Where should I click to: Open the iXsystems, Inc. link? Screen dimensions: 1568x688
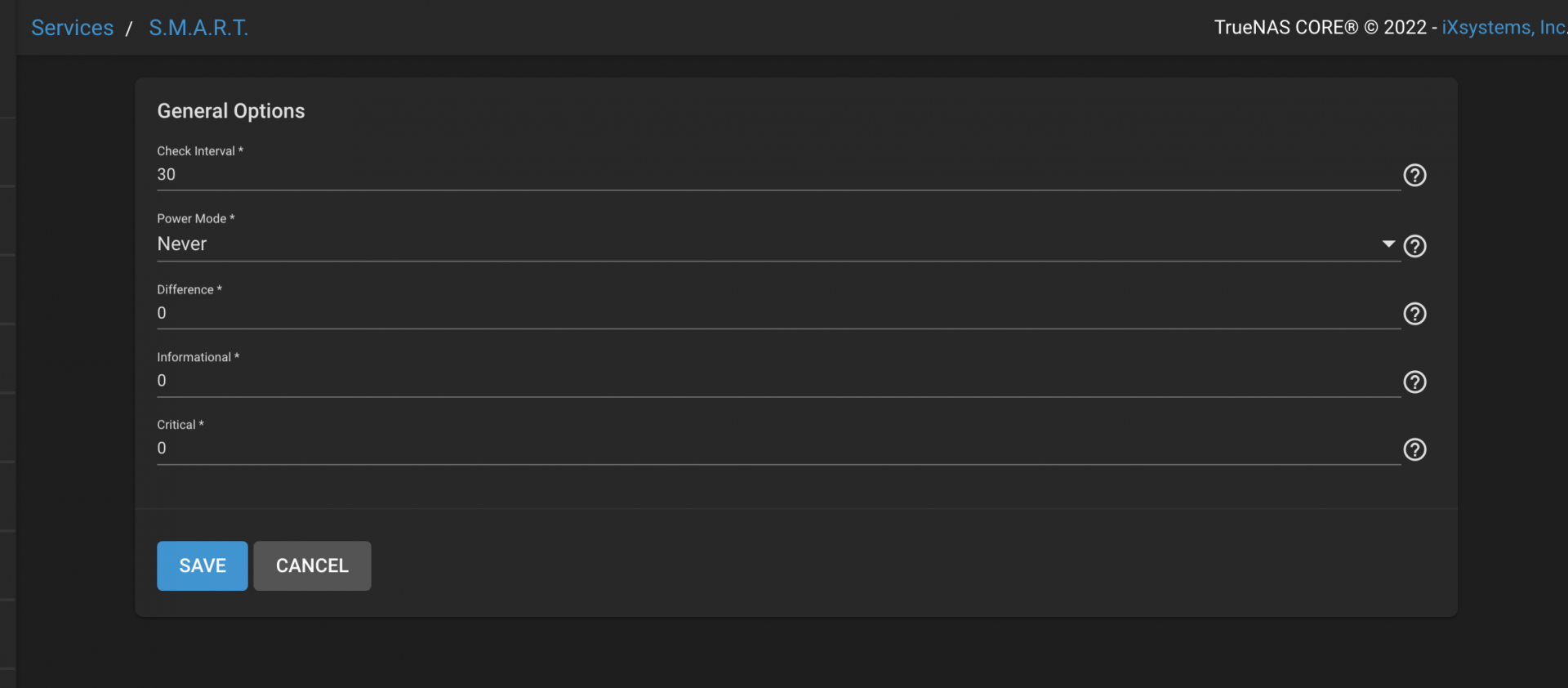pos(1503,28)
